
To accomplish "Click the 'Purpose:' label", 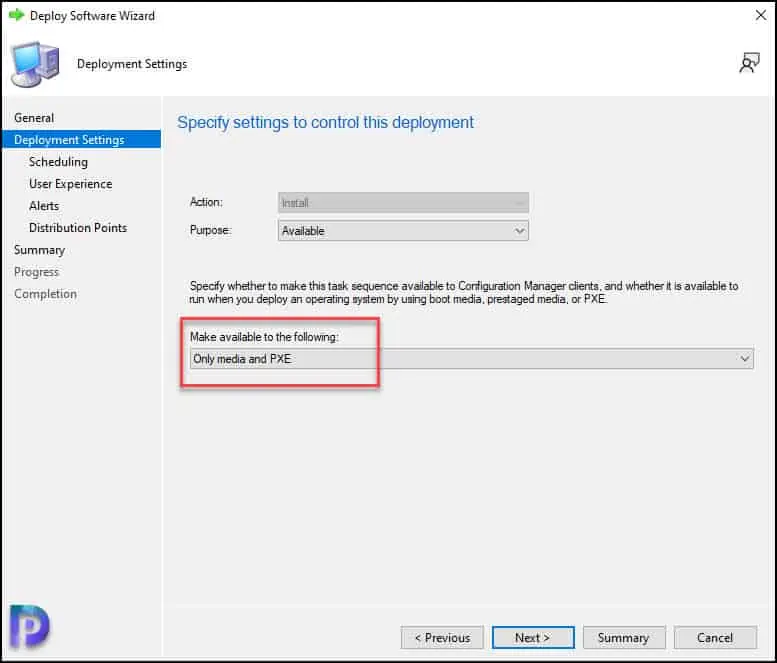I will click(x=211, y=230).
